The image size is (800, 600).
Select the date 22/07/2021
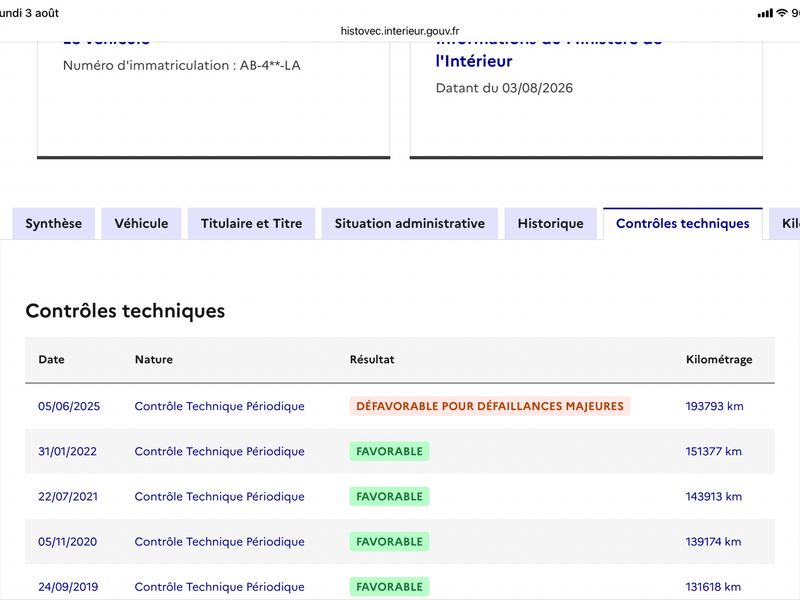pos(68,496)
